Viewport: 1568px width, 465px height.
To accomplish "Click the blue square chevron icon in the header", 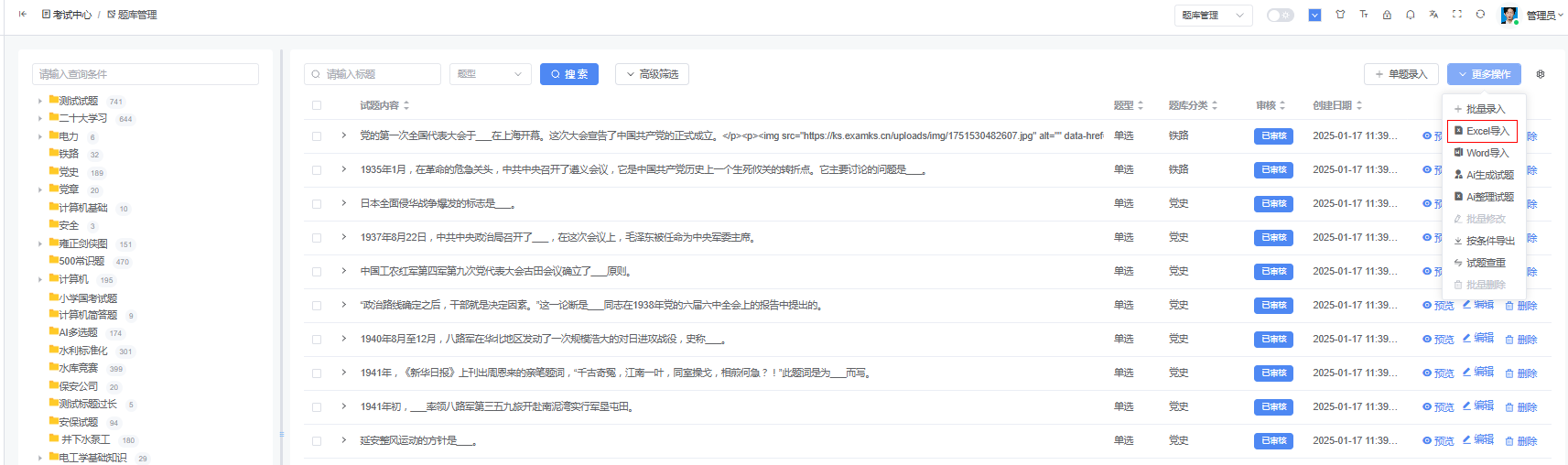I will [x=1314, y=15].
